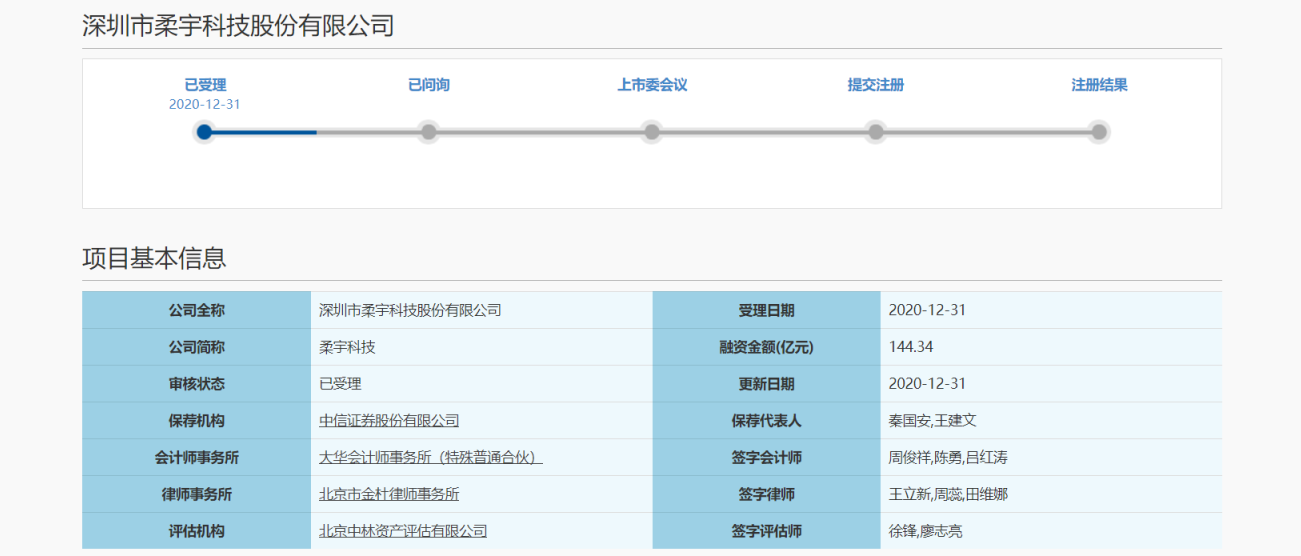Click the 徐锋,廖志亮 appraisers value
Screen dimensions: 1301x556
click(925, 531)
